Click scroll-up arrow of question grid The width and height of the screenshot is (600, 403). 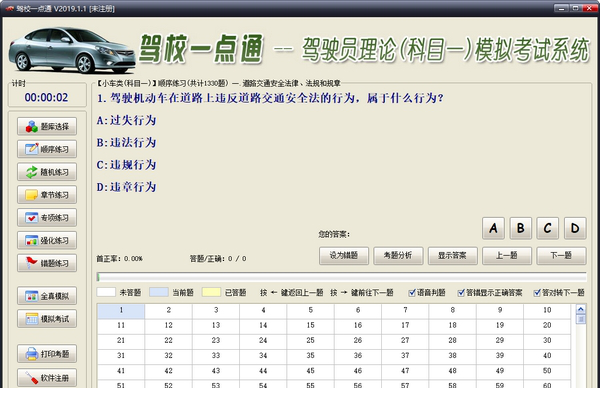click(580, 309)
